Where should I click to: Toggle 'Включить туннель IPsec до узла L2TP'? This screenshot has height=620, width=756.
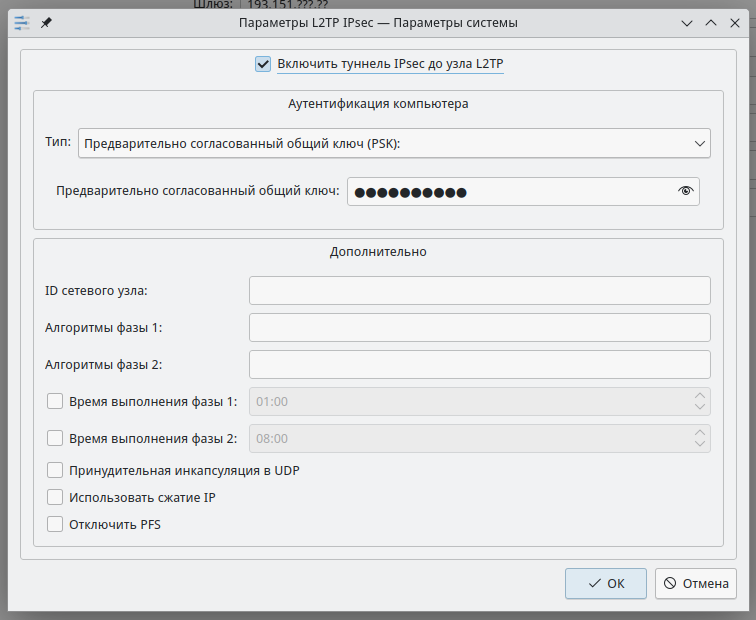[x=264, y=65]
